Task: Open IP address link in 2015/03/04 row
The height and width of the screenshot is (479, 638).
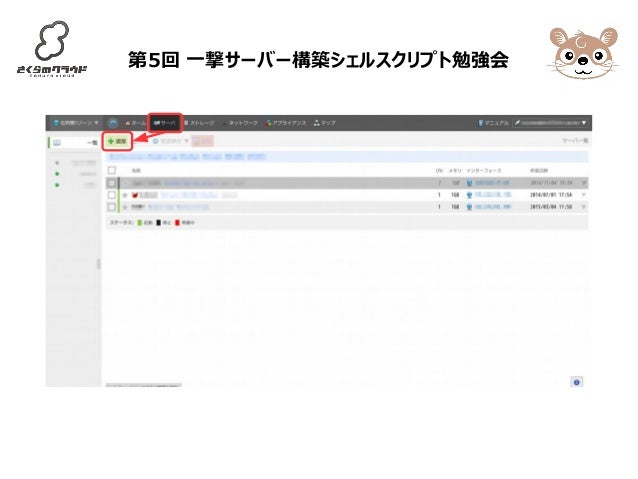Action: (493, 207)
